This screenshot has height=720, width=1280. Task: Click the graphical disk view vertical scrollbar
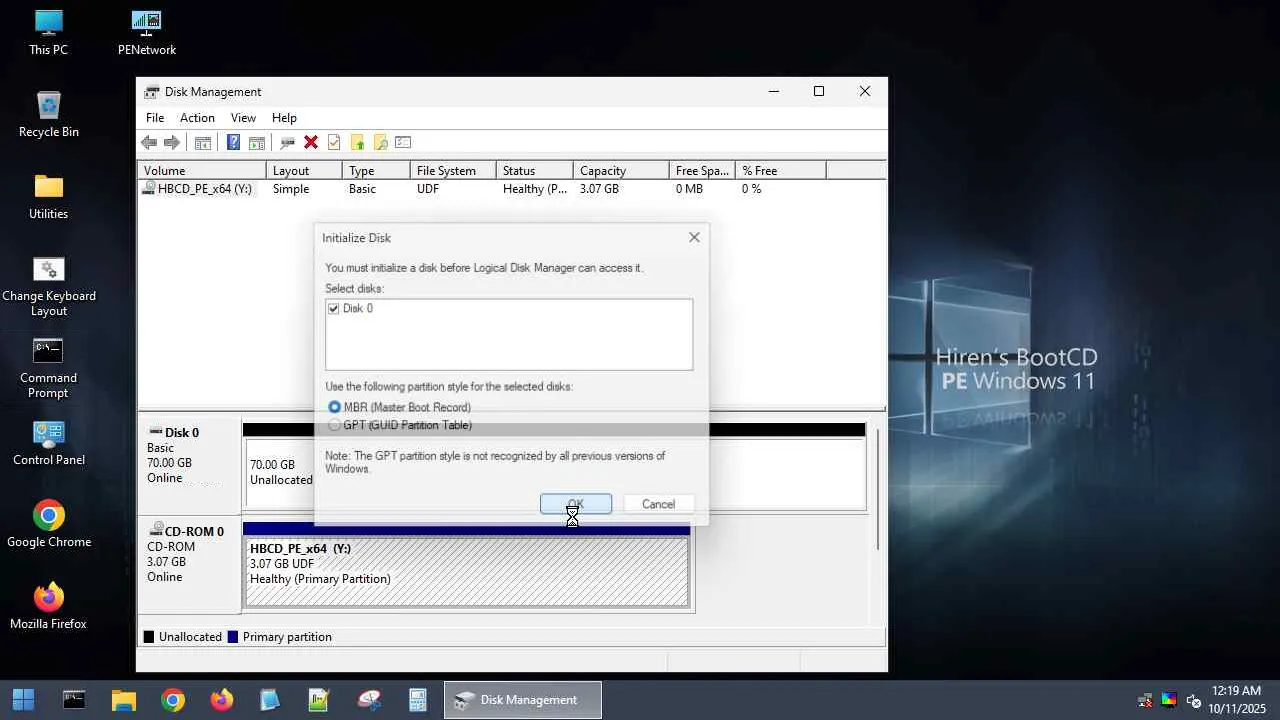[878, 488]
